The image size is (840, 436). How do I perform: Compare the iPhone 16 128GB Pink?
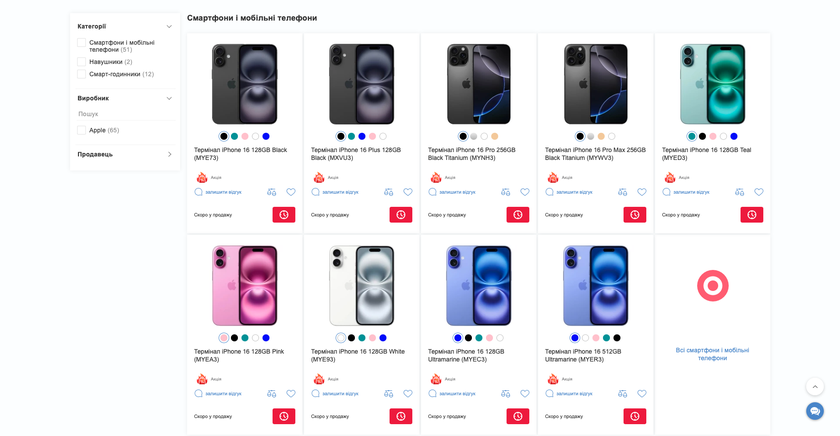[271, 394]
